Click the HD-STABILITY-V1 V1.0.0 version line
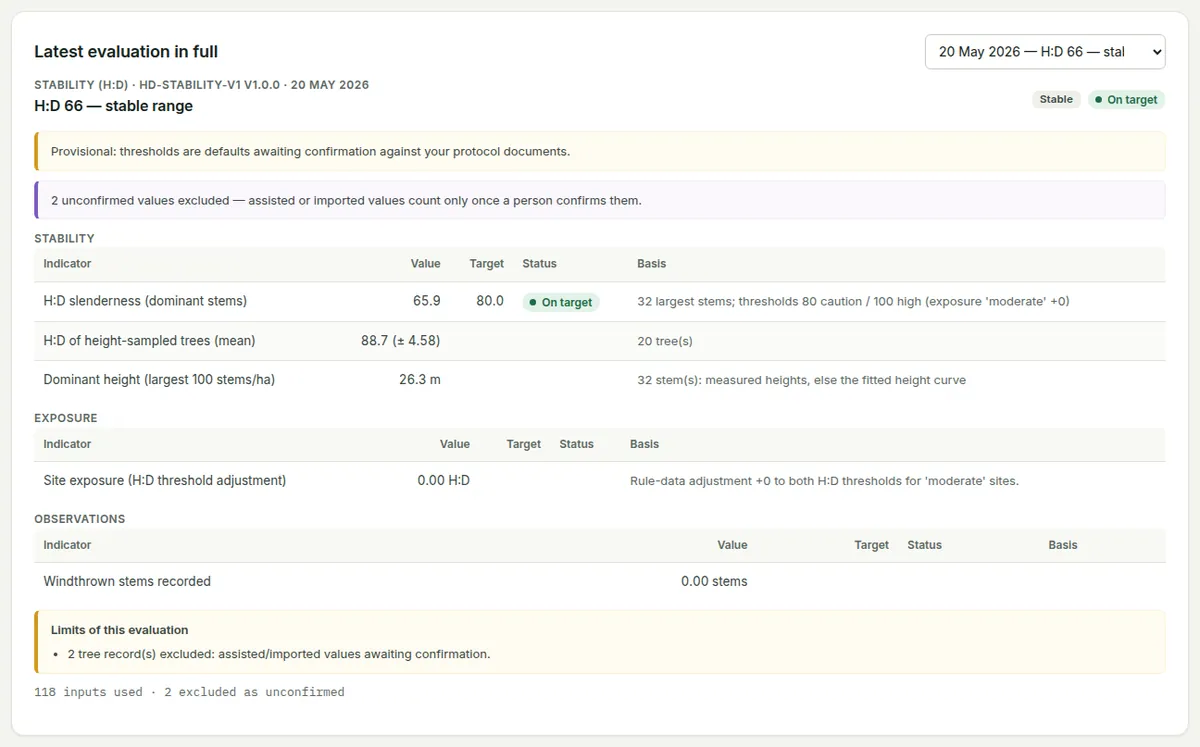Image resolution: width=1200 pixels, height=747 pixels. coord(202,85)
